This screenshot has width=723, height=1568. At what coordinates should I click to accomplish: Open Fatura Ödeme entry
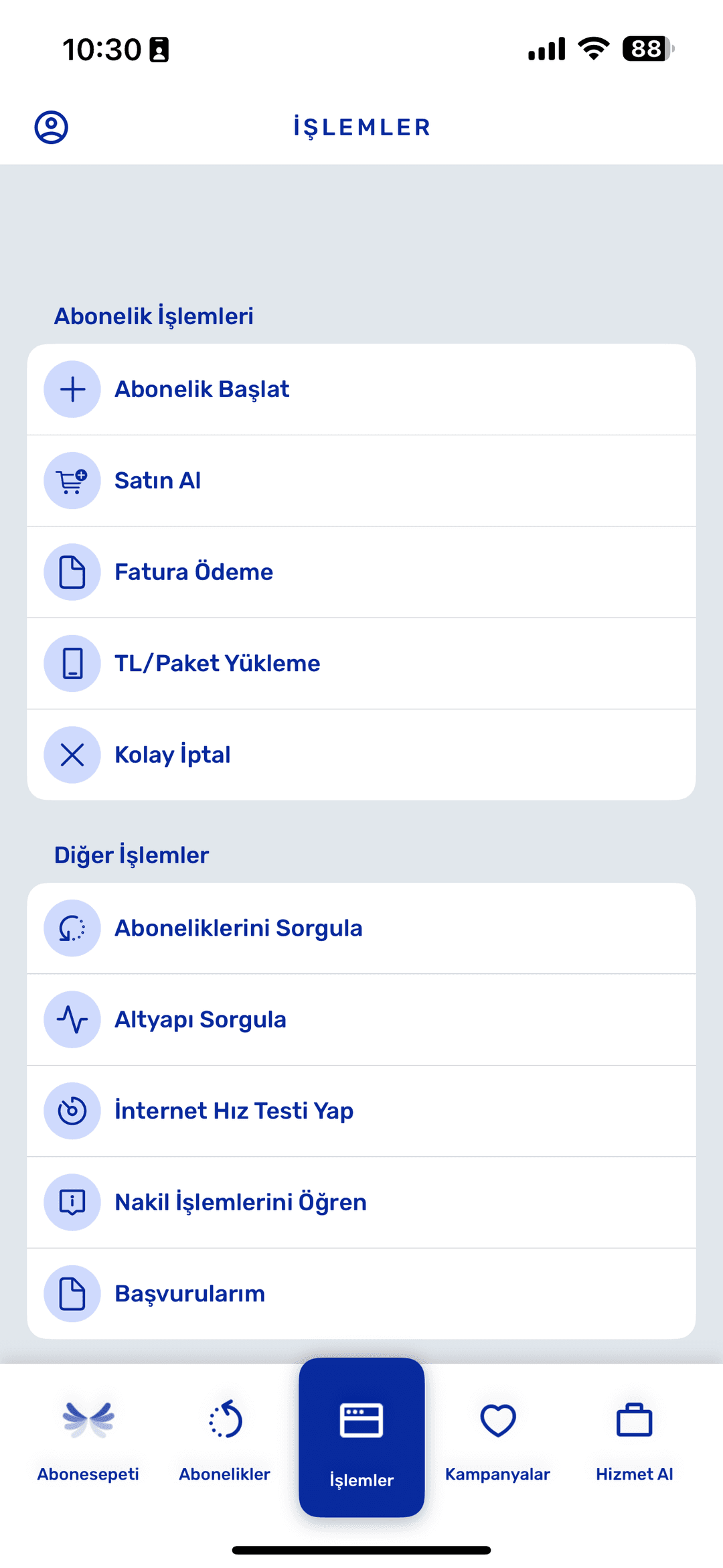pyautogui.click(x=361, y=572)
